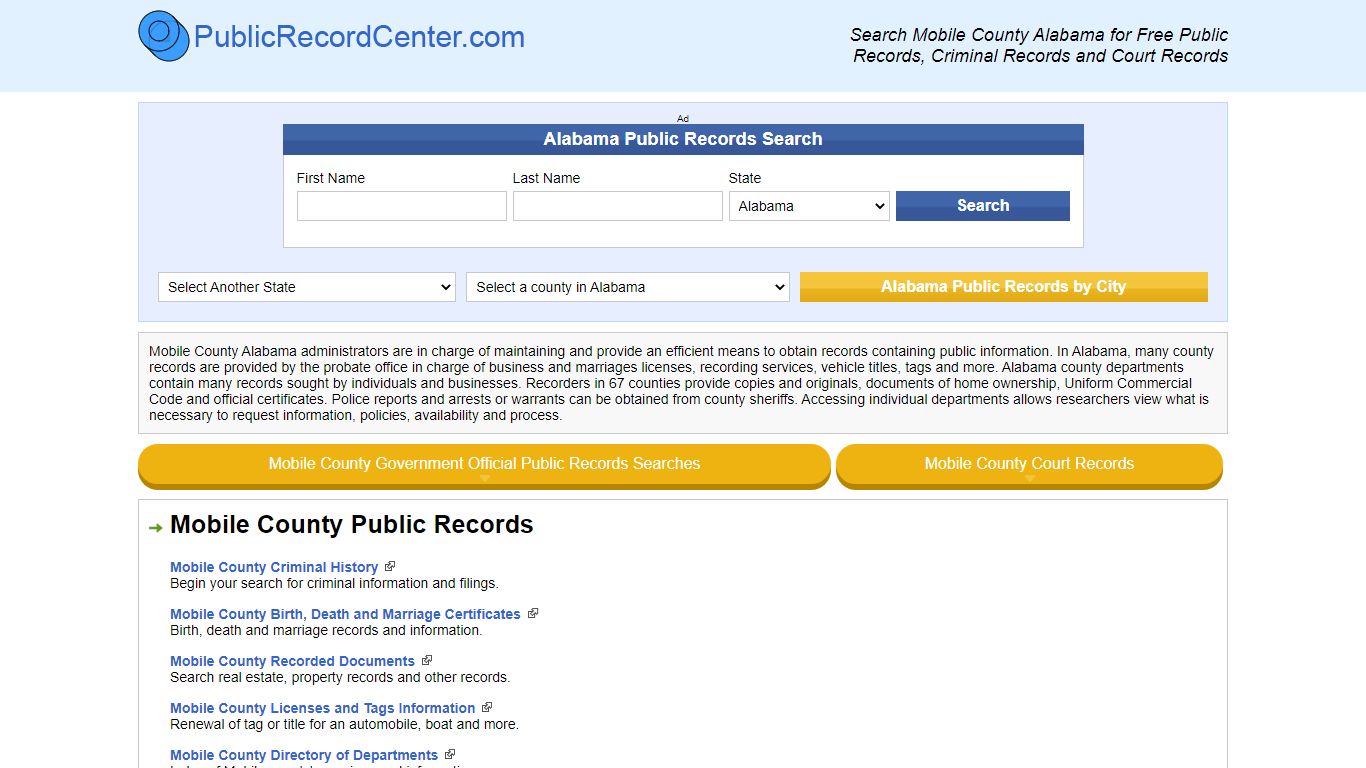Click the 'Search Mobile County Alabama for Free Public Records' tagline
1366x768 pixels.
click(x=1040, y=45)
